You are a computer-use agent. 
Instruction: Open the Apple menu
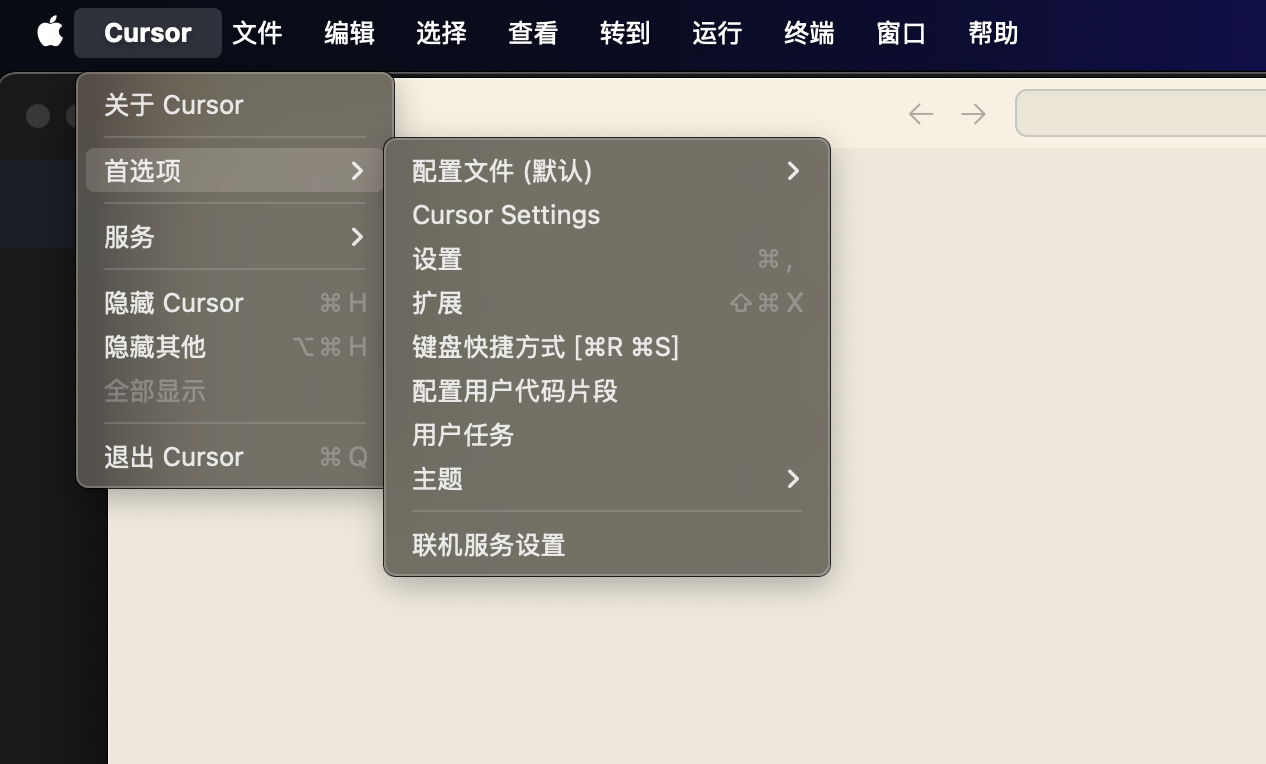50,32
